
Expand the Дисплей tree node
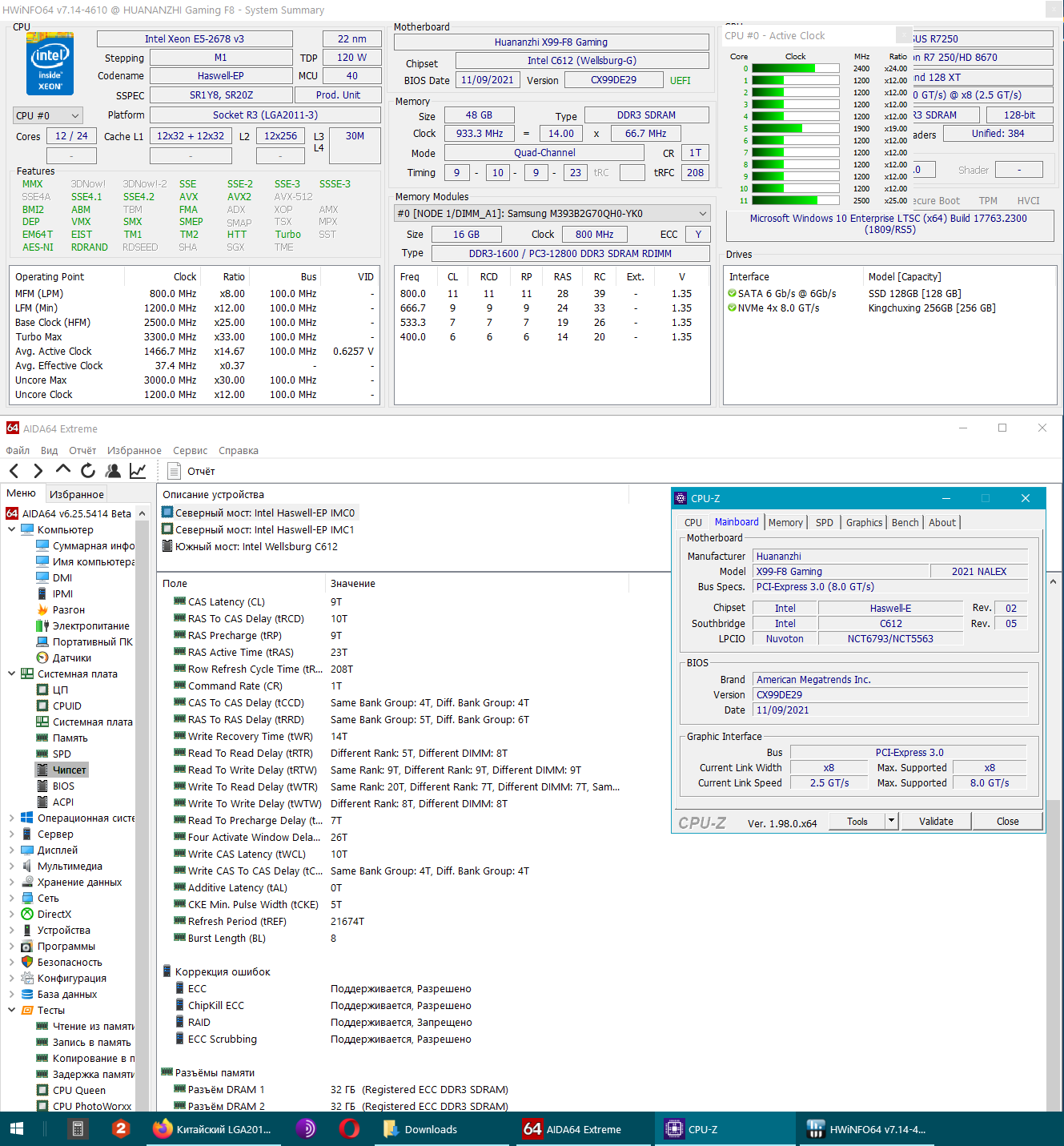pos(11,850)
